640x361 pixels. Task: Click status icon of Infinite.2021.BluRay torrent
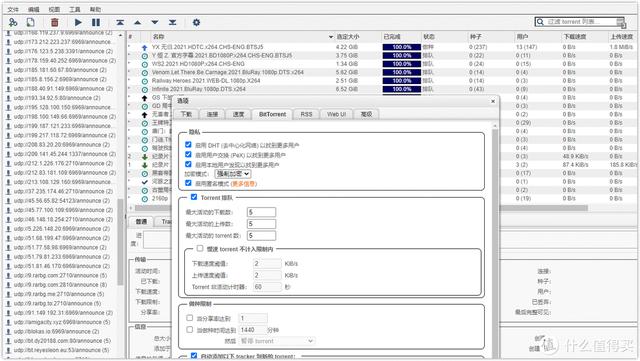click(144, 89)
